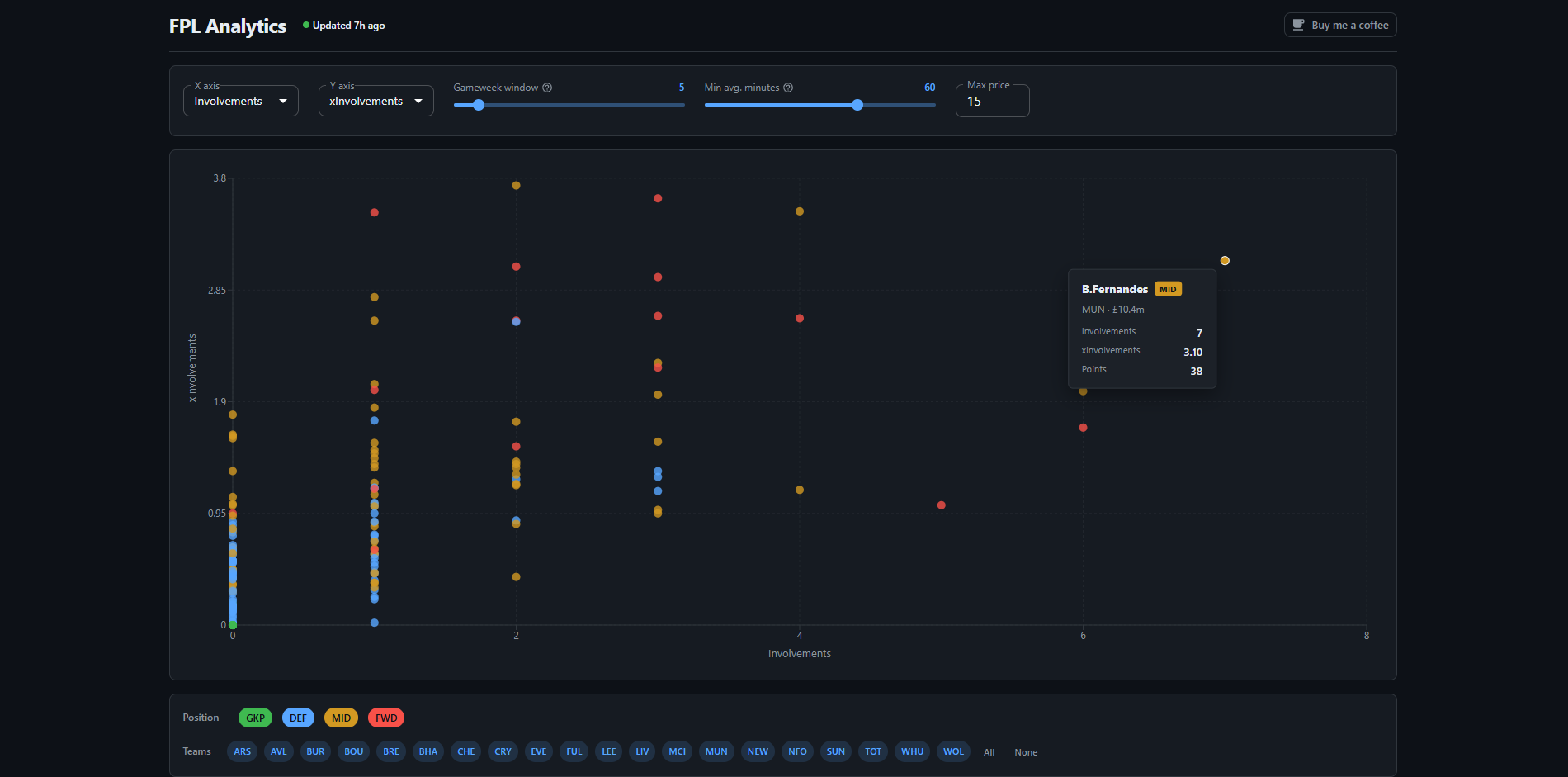The image size is (1568, 777).
Task: Click the Gameweek window help icon
Action: pos(547,87)
